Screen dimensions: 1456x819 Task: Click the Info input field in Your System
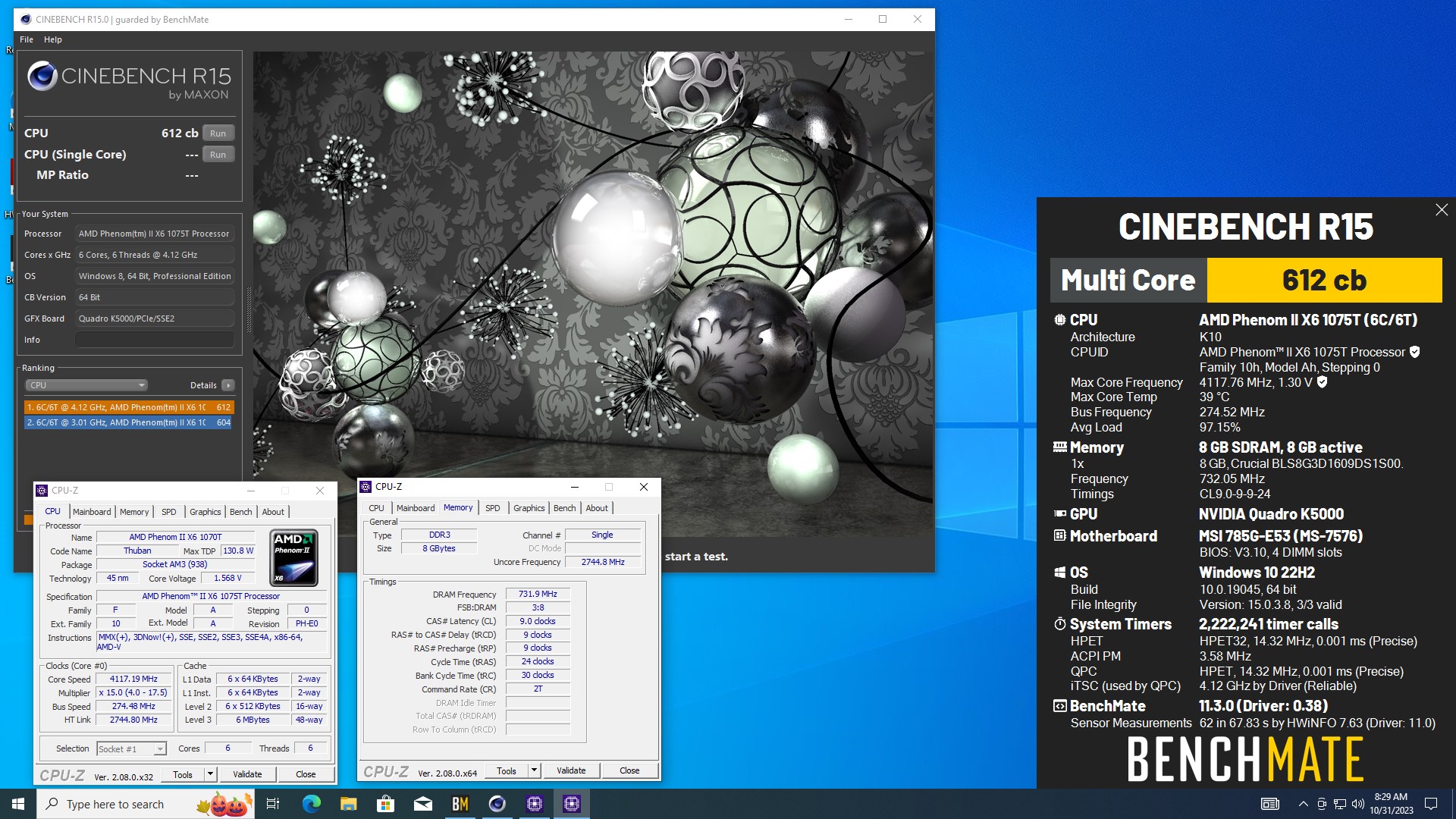click(x=155, y=340)
